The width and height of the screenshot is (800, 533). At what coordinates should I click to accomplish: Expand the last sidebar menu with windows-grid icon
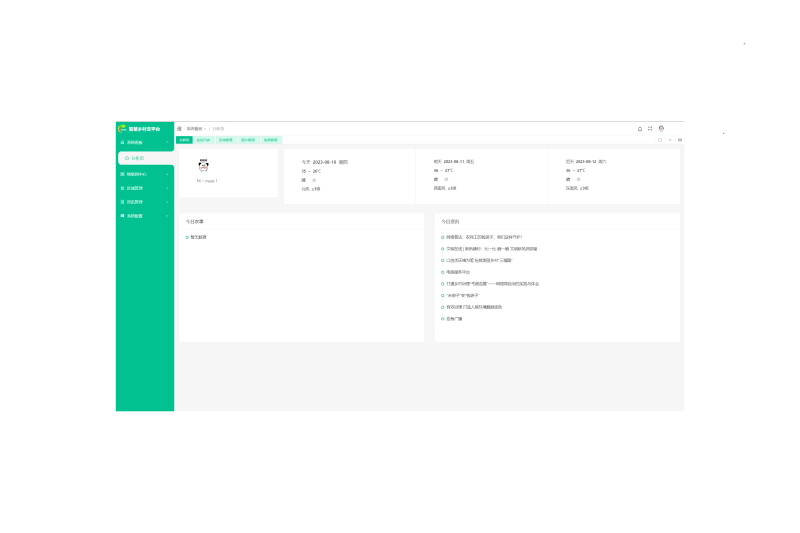coord(145,216)
